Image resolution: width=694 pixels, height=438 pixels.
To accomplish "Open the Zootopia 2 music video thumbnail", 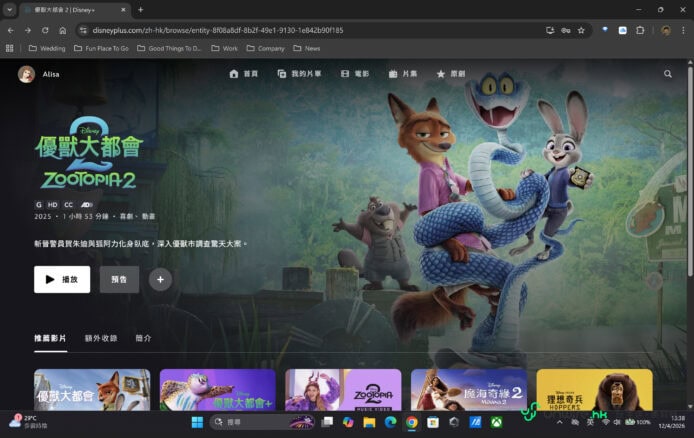I will [x=343, y=390].
